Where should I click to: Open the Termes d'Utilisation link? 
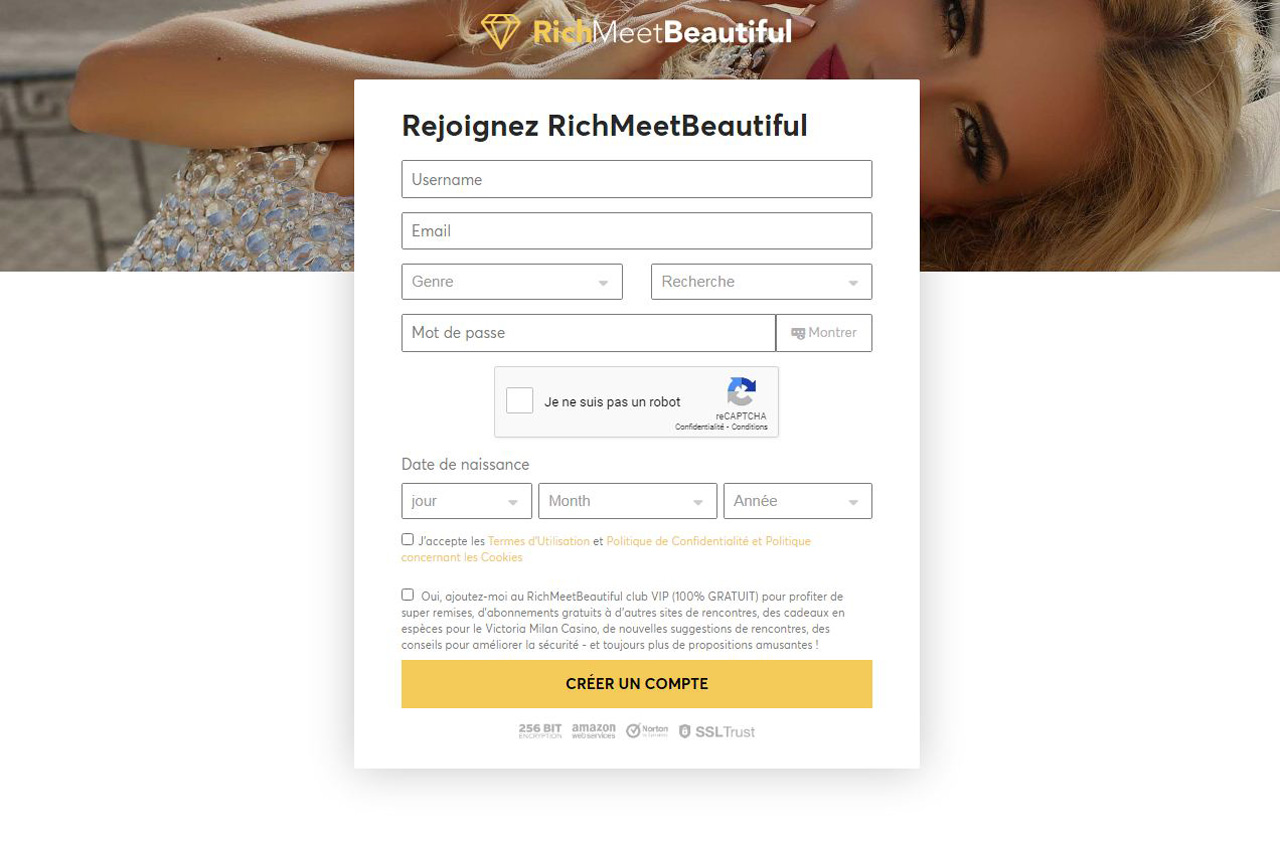click(x=539, y=541)
